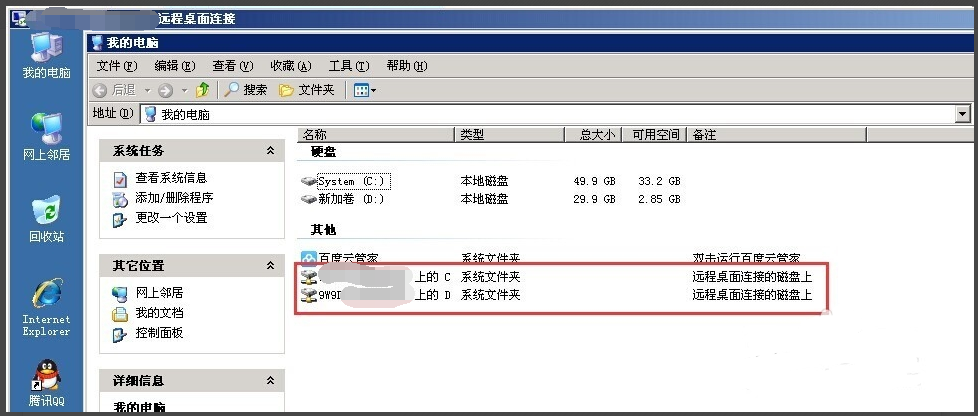Expand the address bar dropdown arrow

pos(962,114)
